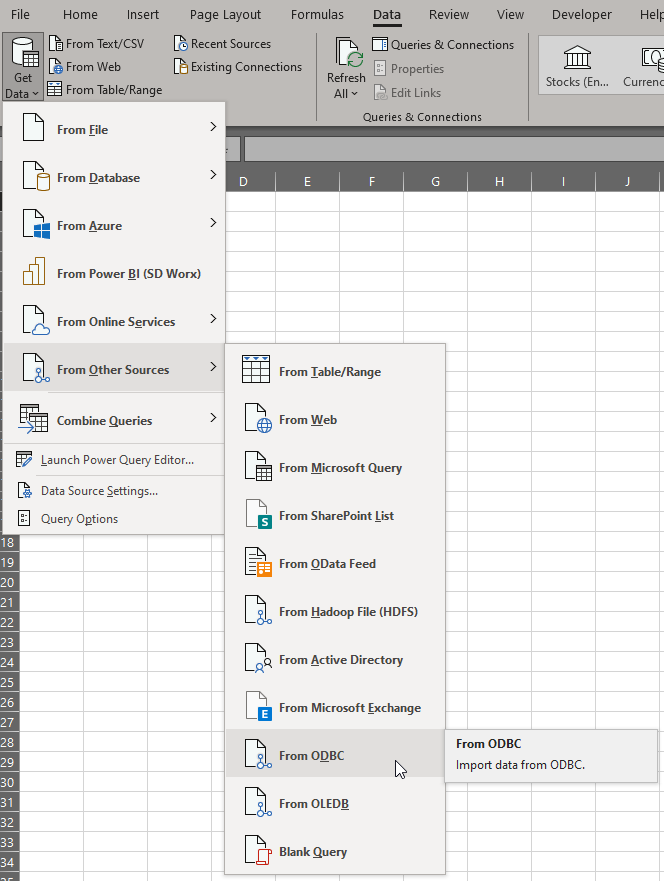
Task: Click the From OLEDB icon
Action: tap(258, 802)
